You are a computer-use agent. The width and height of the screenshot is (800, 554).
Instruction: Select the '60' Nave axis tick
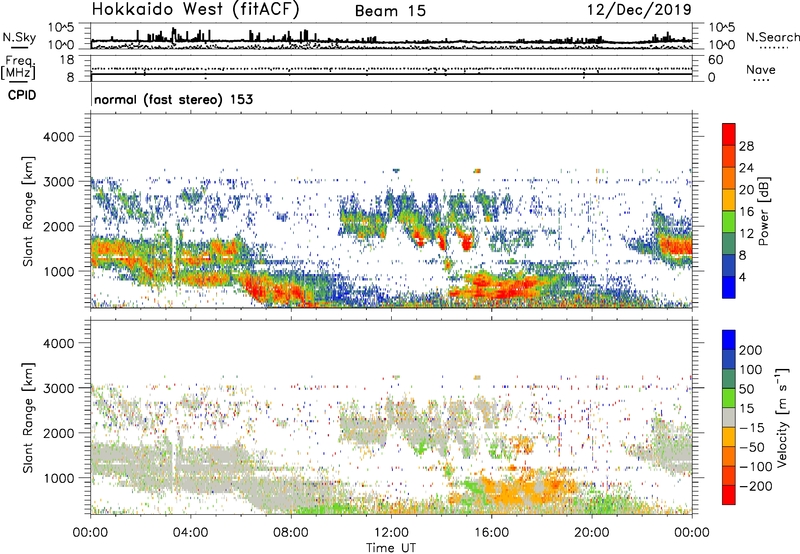tap(715, 60)
